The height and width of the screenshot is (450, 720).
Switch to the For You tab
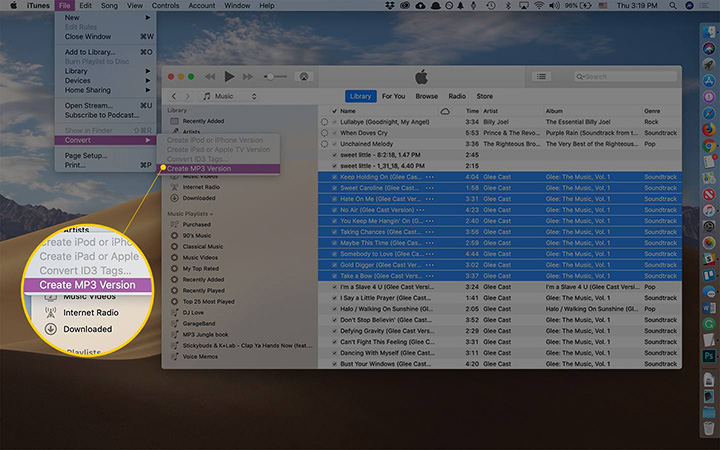click(x=393, y=97)
